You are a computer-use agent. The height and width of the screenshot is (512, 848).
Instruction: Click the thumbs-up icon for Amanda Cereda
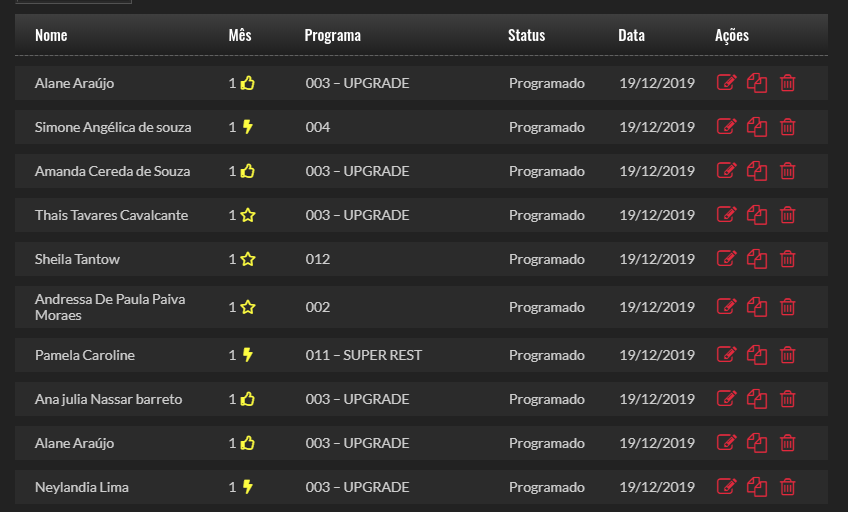[248, 171]
